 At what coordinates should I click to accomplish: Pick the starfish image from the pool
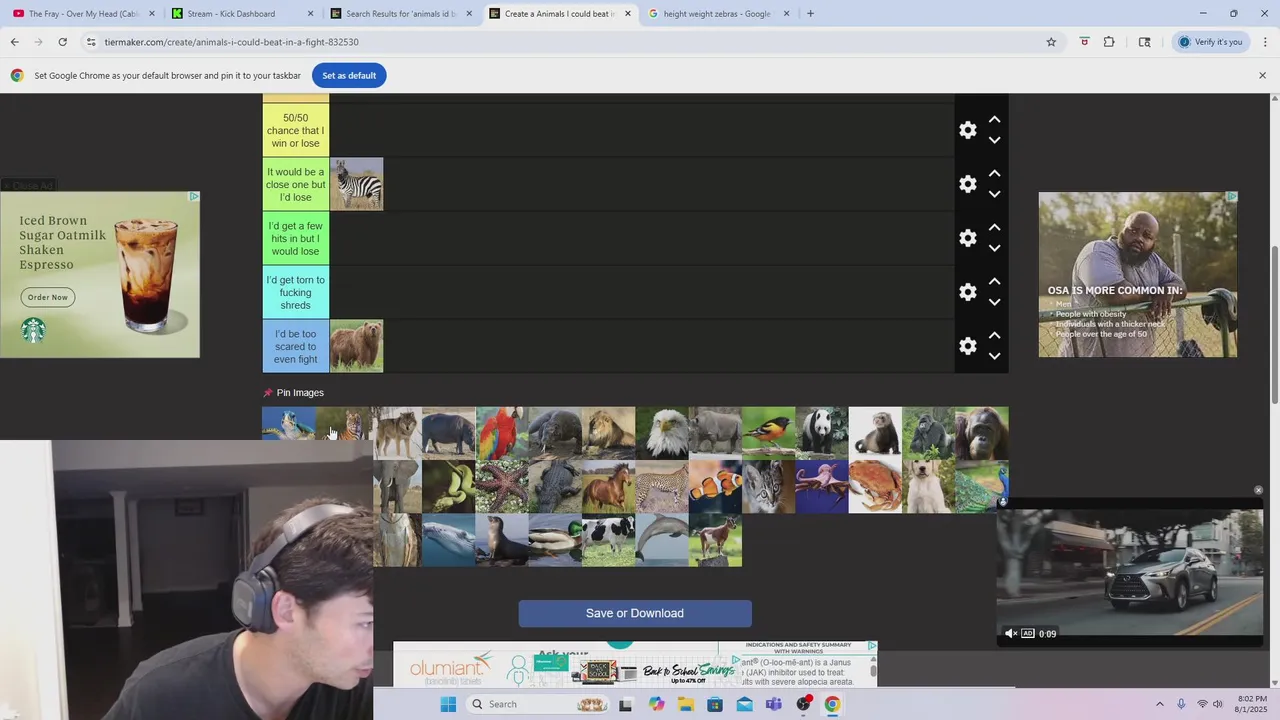502,487
